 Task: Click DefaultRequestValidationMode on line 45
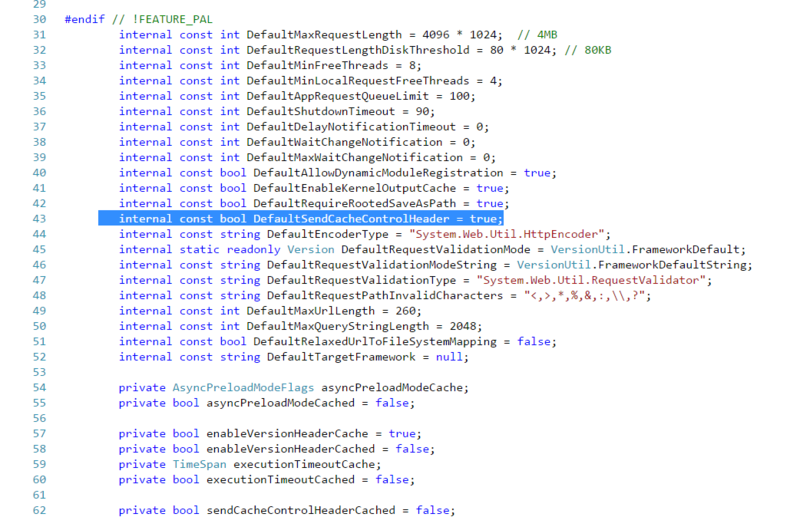click(436, 249)
